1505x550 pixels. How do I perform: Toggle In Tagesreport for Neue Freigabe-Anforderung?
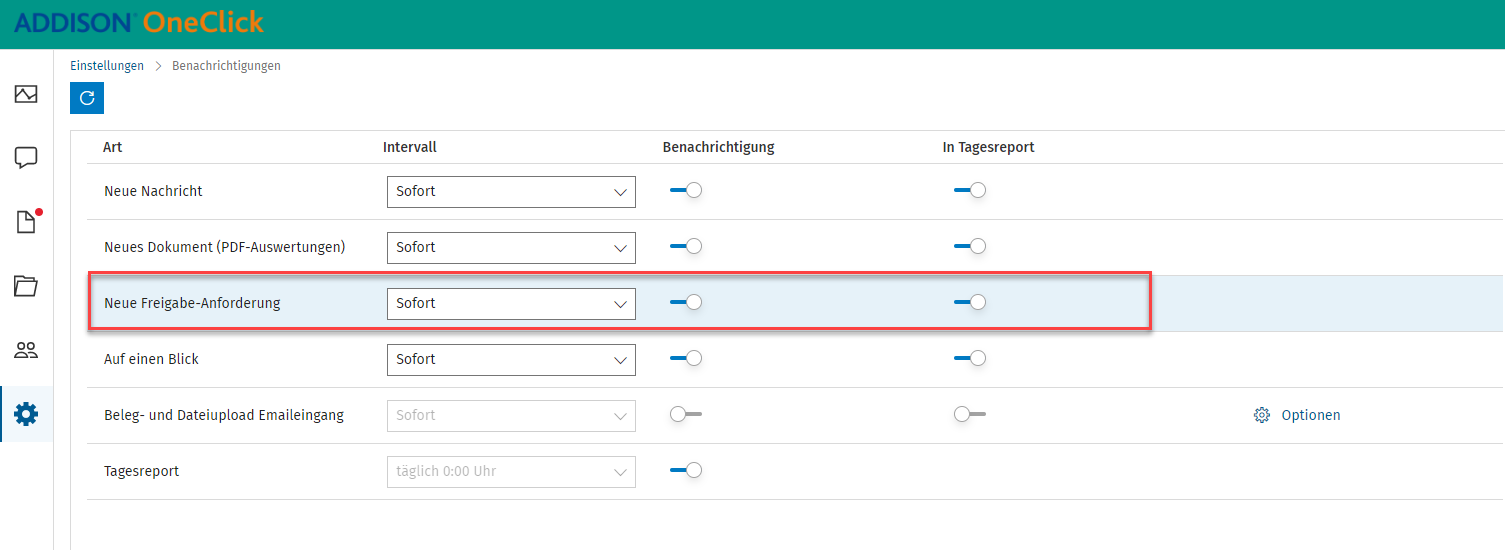tap(970, 302)
